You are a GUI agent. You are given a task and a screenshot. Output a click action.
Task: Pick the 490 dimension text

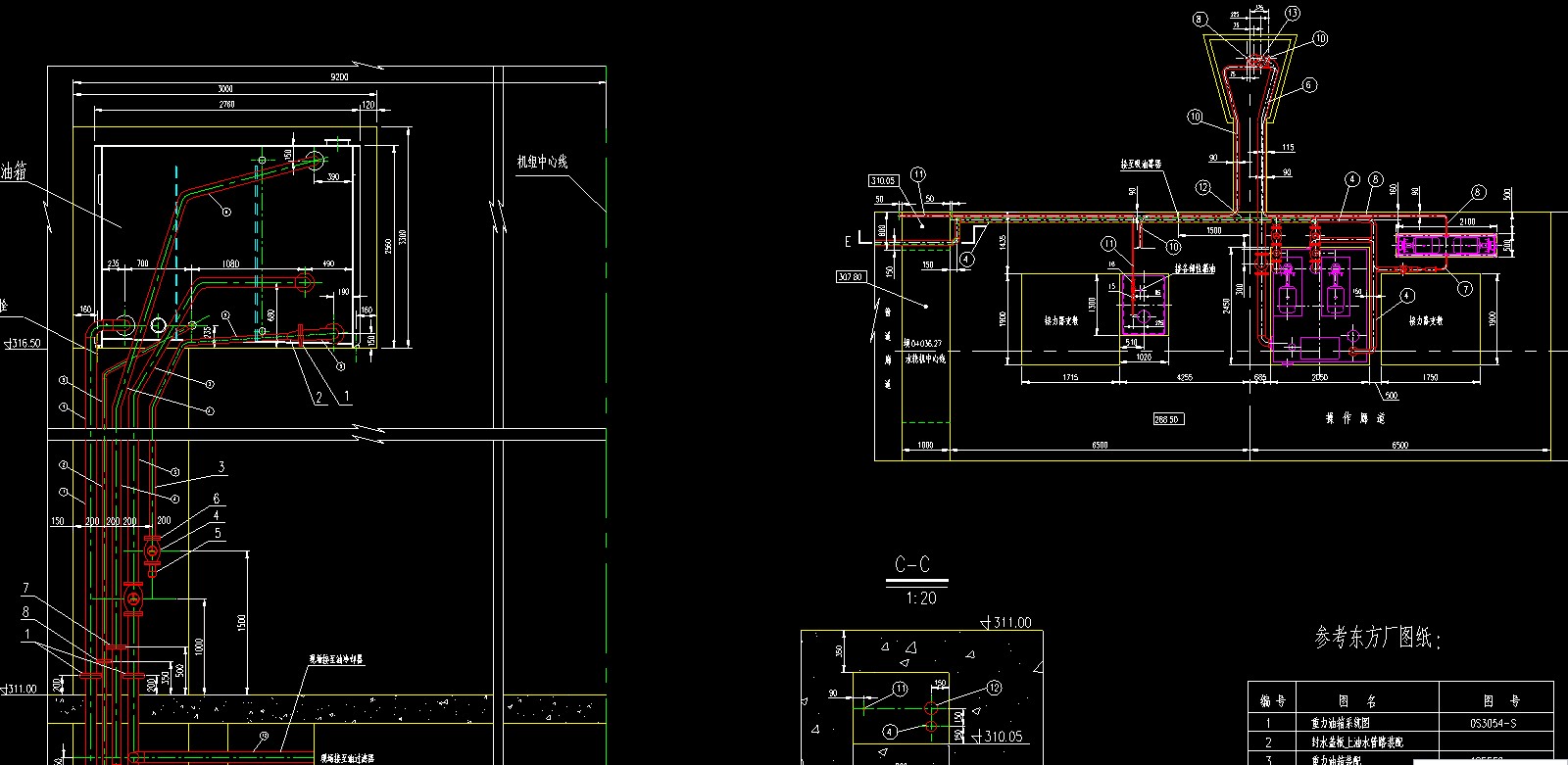pyautogui.click(x=327, y=264)
